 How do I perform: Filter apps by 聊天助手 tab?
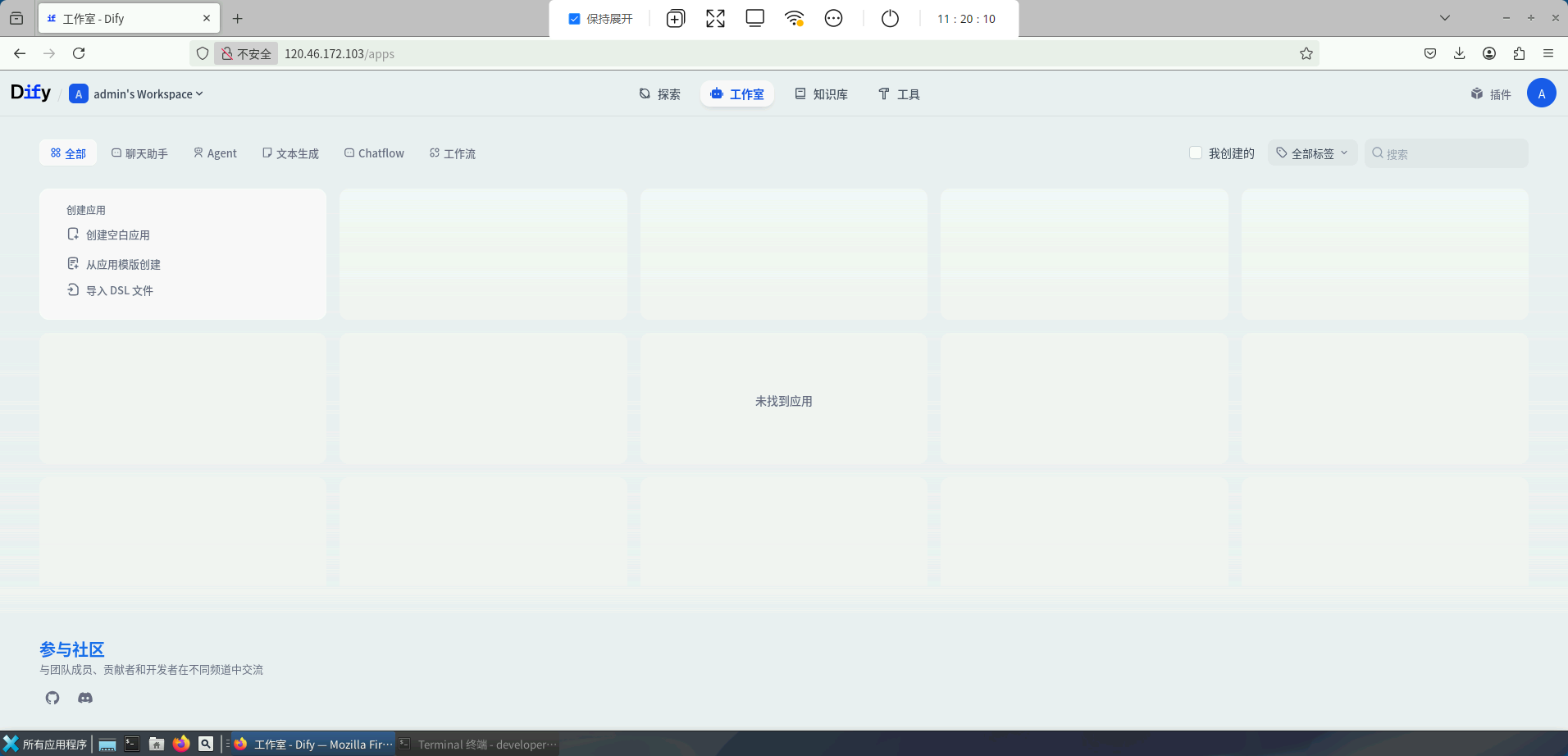tap(139, 153)
